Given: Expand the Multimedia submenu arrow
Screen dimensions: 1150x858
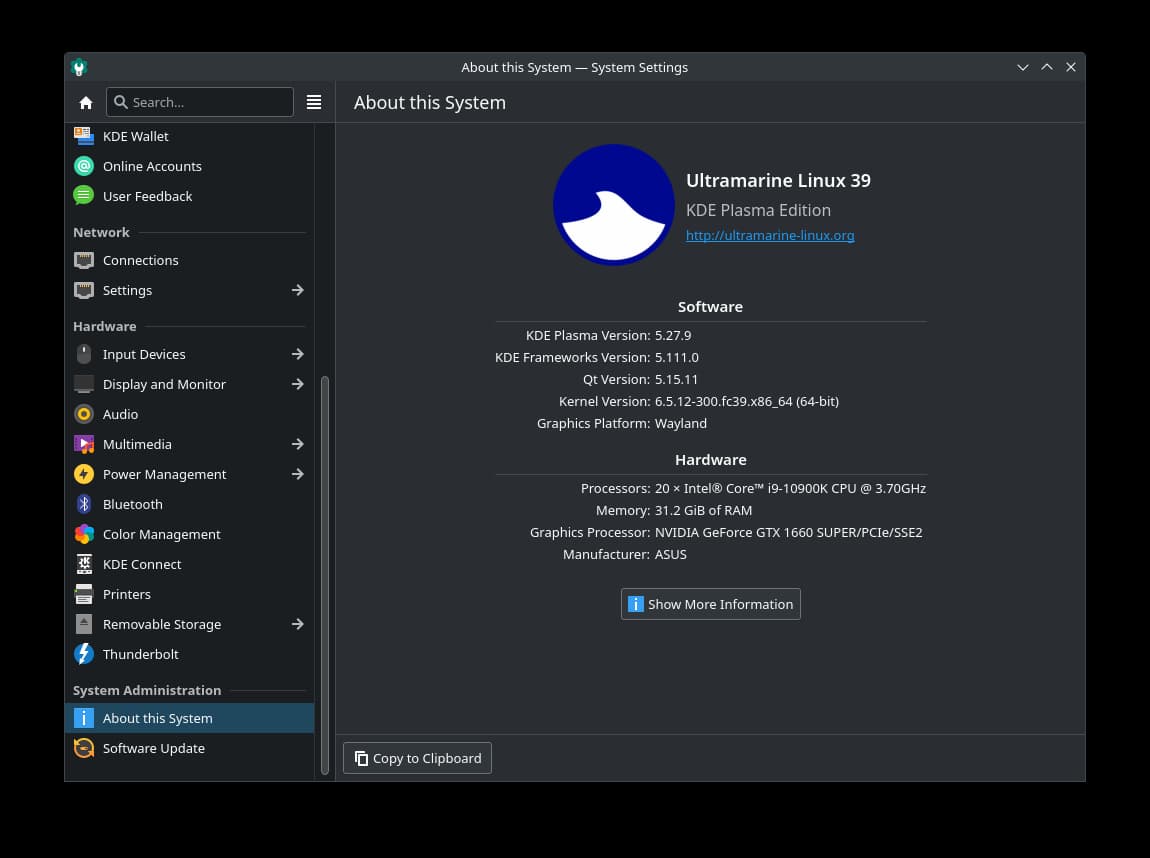Looking at the screenshot, I should coord(297,444).
